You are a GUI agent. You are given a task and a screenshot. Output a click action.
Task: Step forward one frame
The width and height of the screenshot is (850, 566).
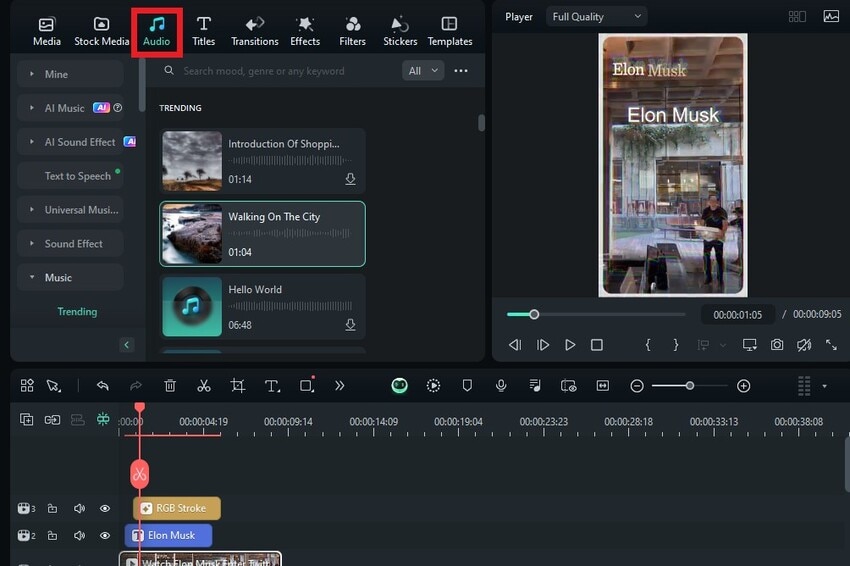(542, 345)
